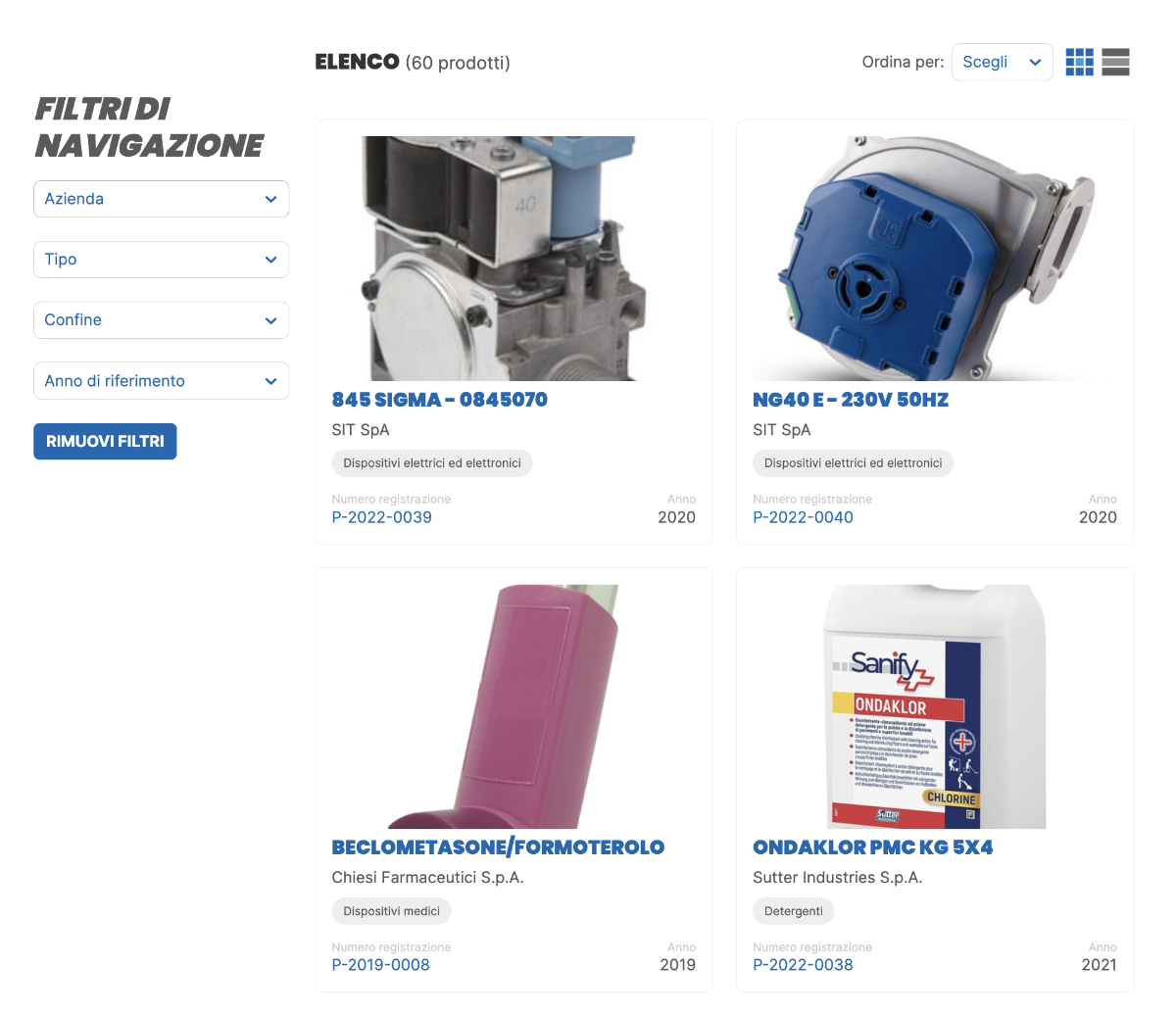Open the Azienda filter dropdown
Screen dimensions: 1176x1015
point(162,199)
